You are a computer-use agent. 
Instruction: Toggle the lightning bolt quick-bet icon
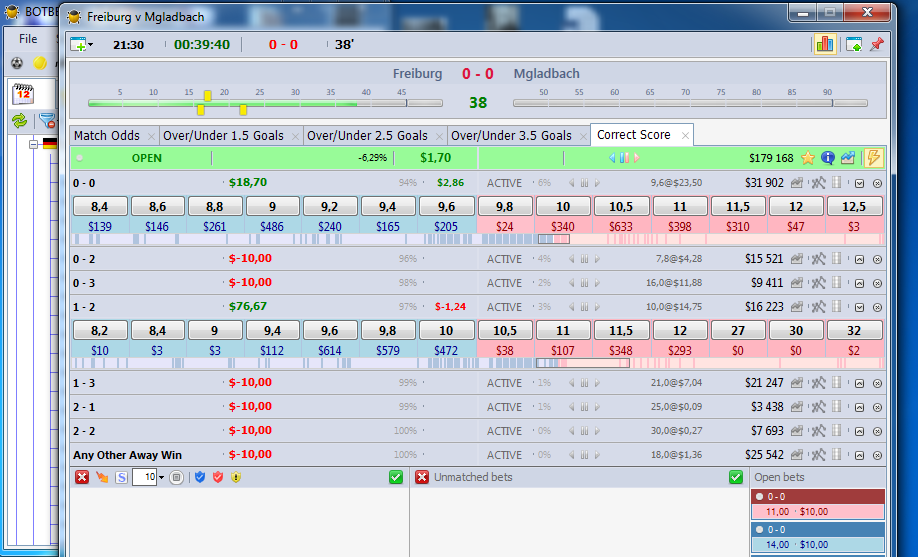pos(873,158)
